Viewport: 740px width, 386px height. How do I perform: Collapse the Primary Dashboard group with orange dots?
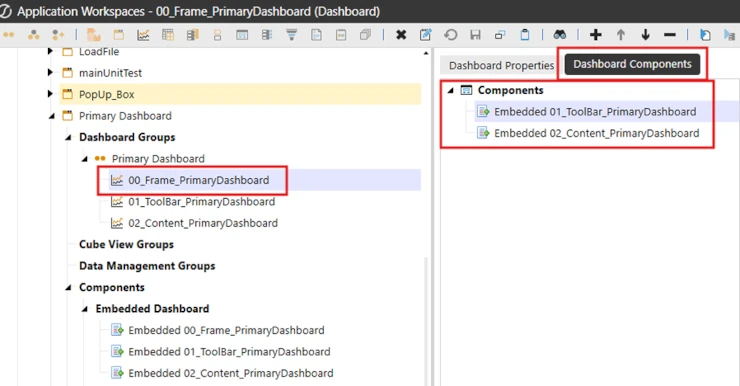click(84, 159)
